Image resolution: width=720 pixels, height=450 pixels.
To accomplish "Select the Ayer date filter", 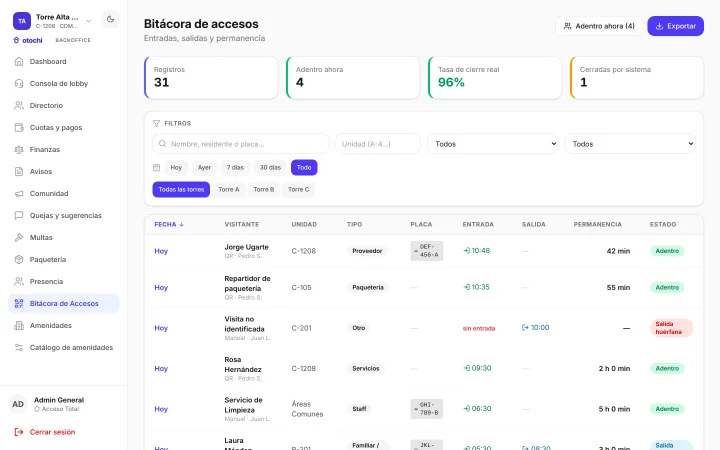I will coord(204,168).
